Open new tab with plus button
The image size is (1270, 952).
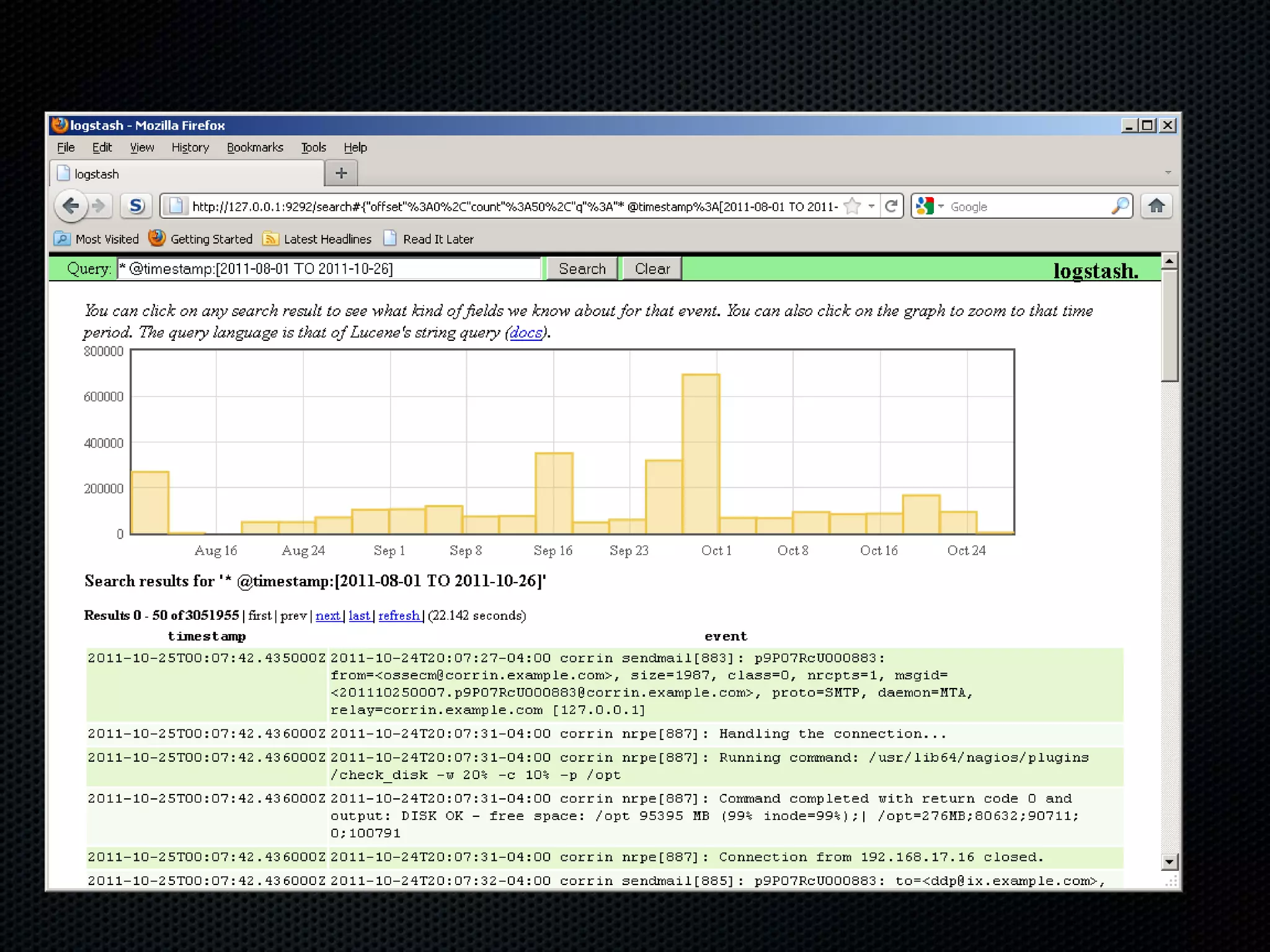[x=341, y=174]
